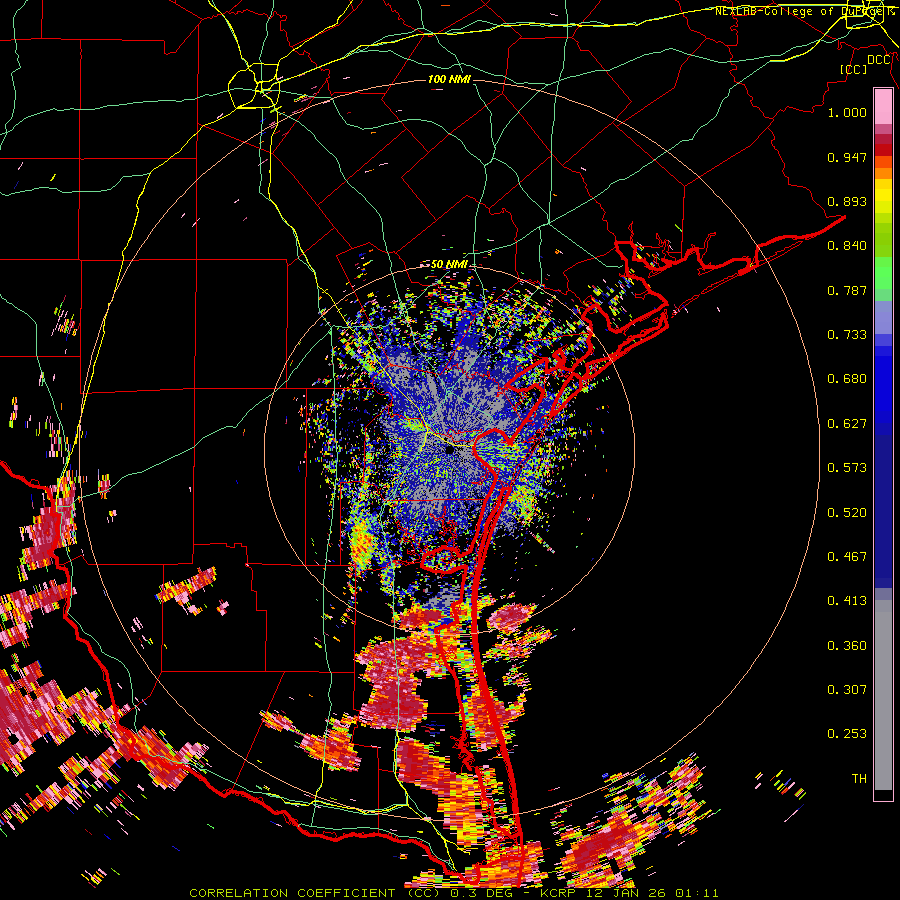Click the TH threshold label
This screenshot has width=900, height=900.
(x=859, y=779)
